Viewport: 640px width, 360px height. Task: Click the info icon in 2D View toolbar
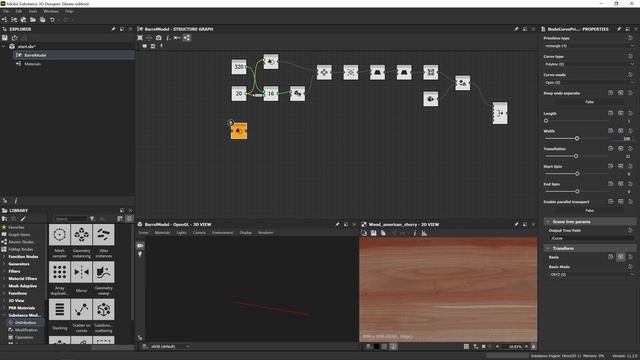[x=414, y=233]
